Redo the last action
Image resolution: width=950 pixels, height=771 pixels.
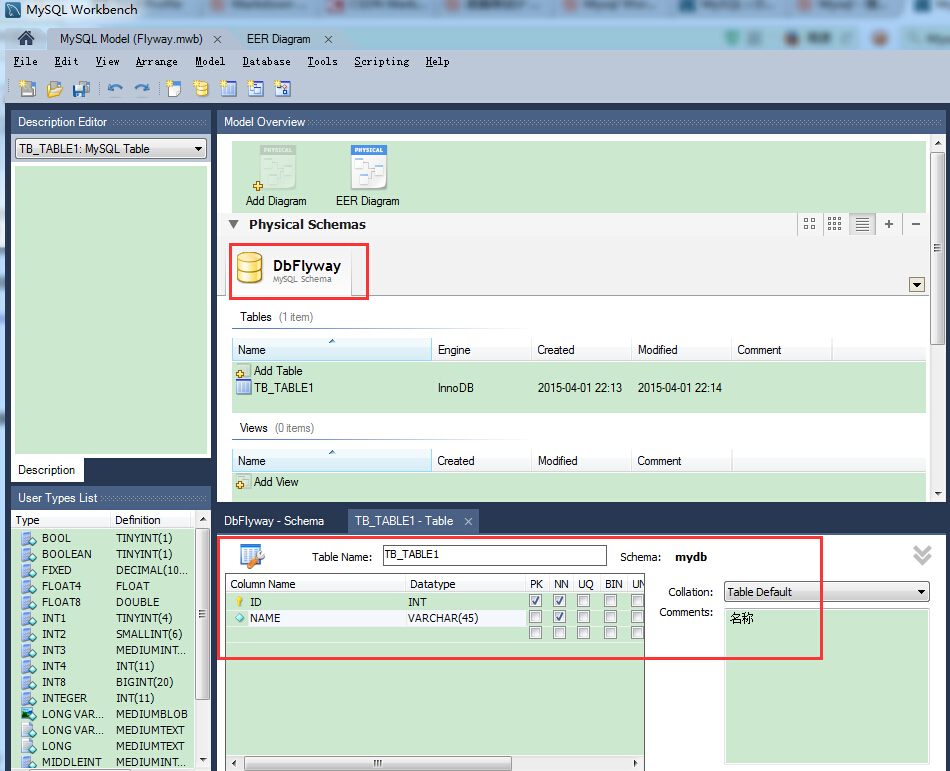[142, 89]
